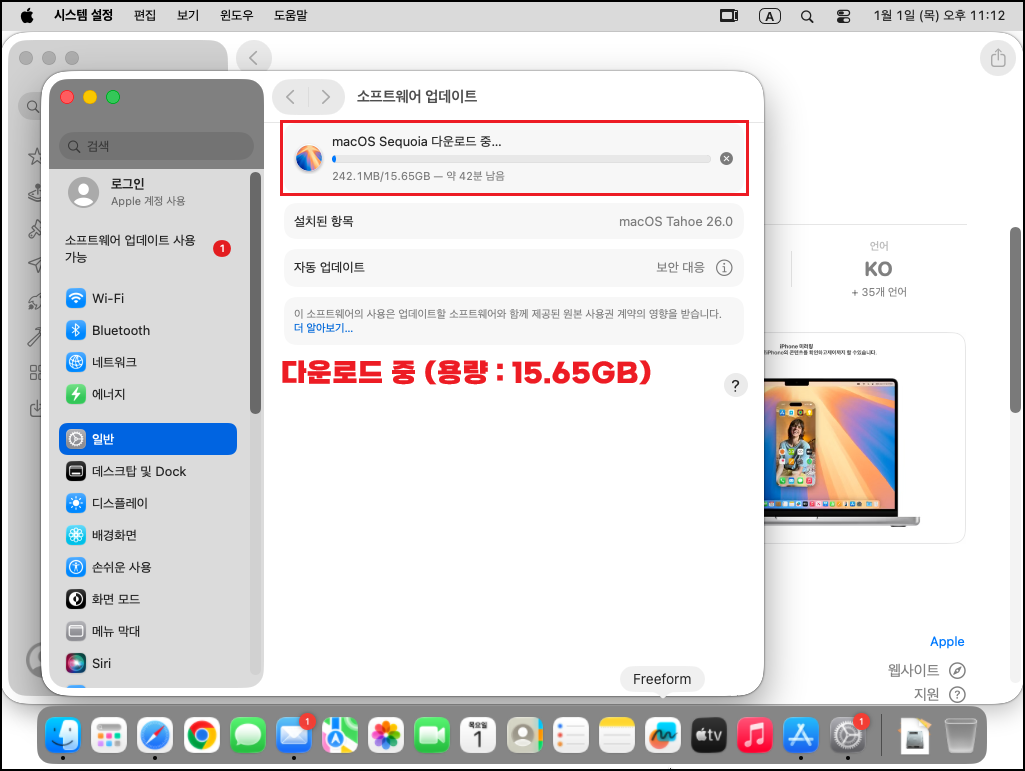Open the 윈도우 menu
The image size is (1025, 771).
237,15
